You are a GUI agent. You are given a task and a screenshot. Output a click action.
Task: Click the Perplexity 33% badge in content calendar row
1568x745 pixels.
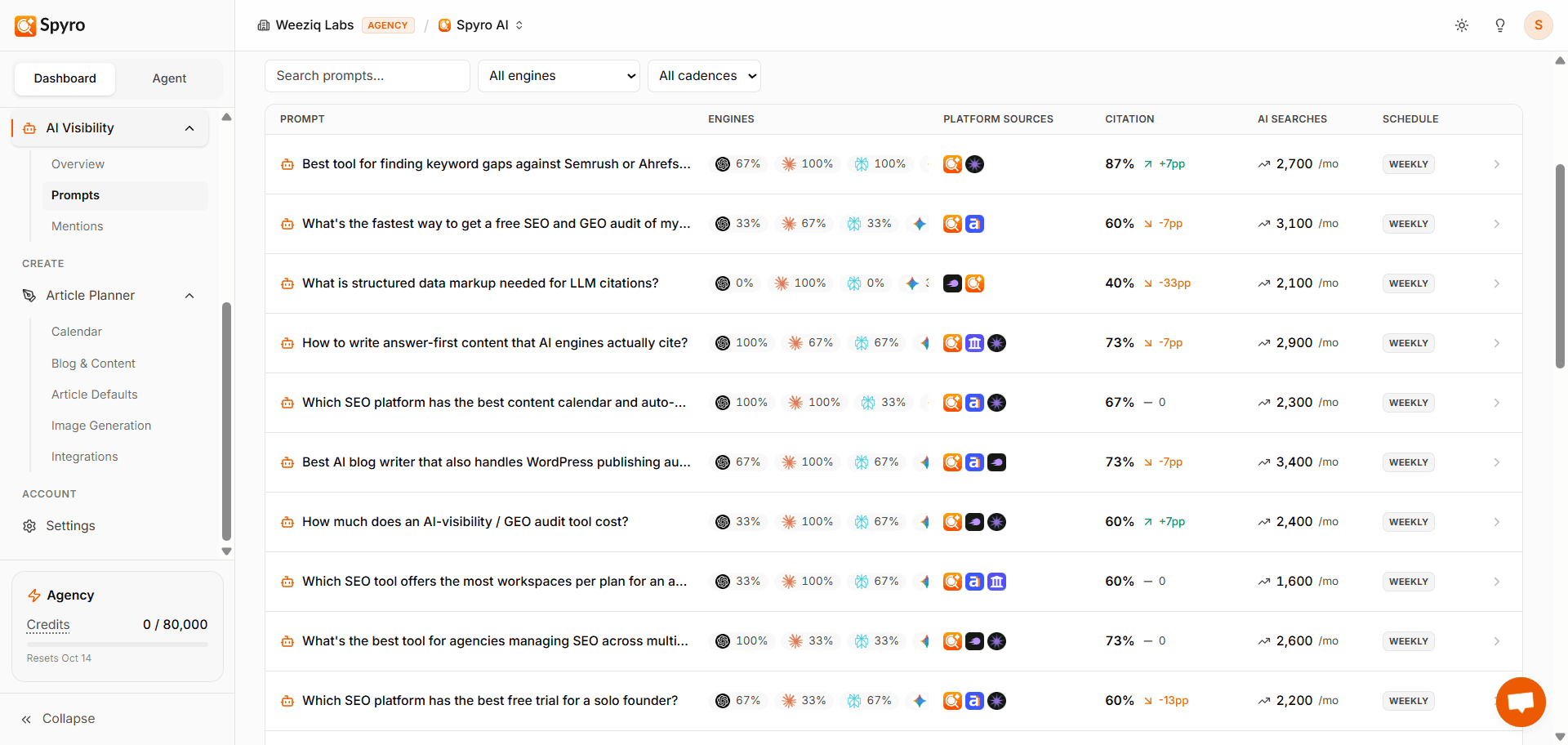tap(884, 403)
